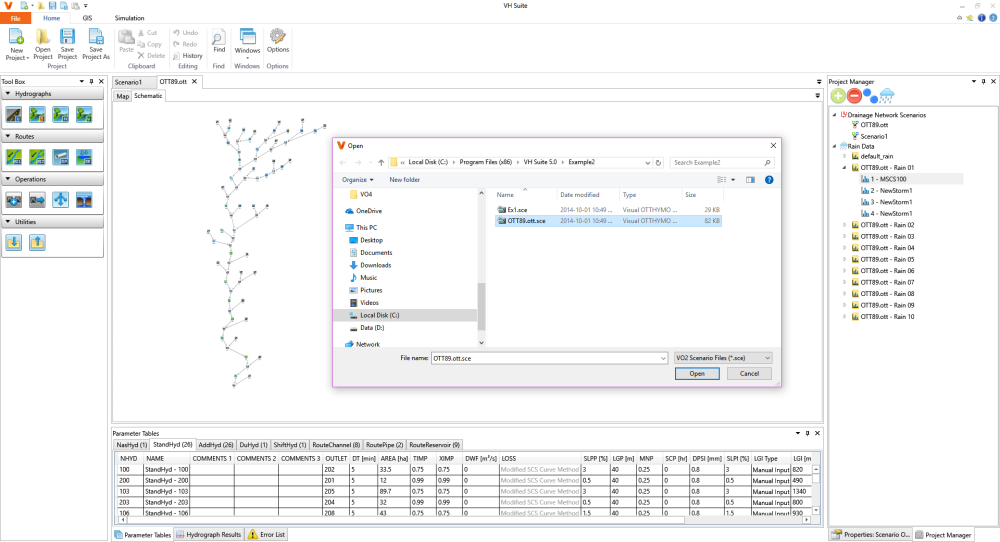This screenshot has width=1000, height=542.
Task: Select the pipe route tool in Tool Box
Action: 61,157
